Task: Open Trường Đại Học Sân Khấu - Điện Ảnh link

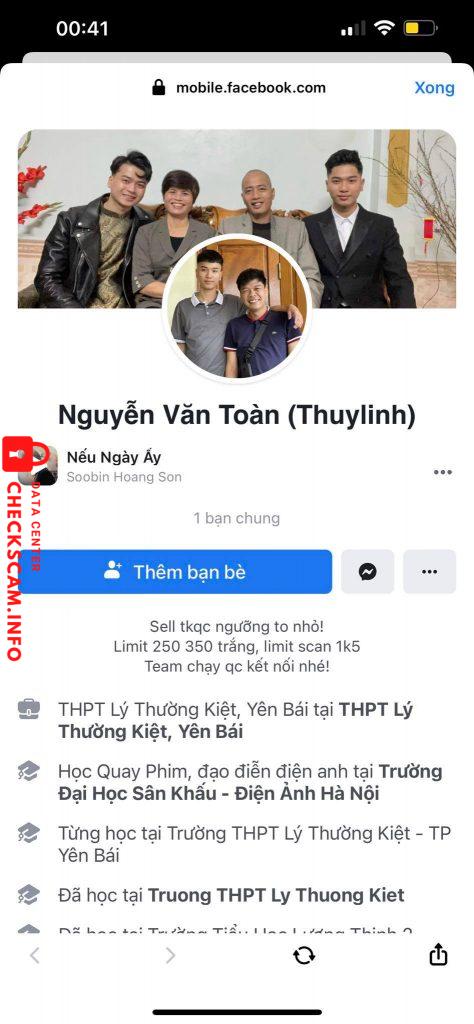Action: pos(250,782)
